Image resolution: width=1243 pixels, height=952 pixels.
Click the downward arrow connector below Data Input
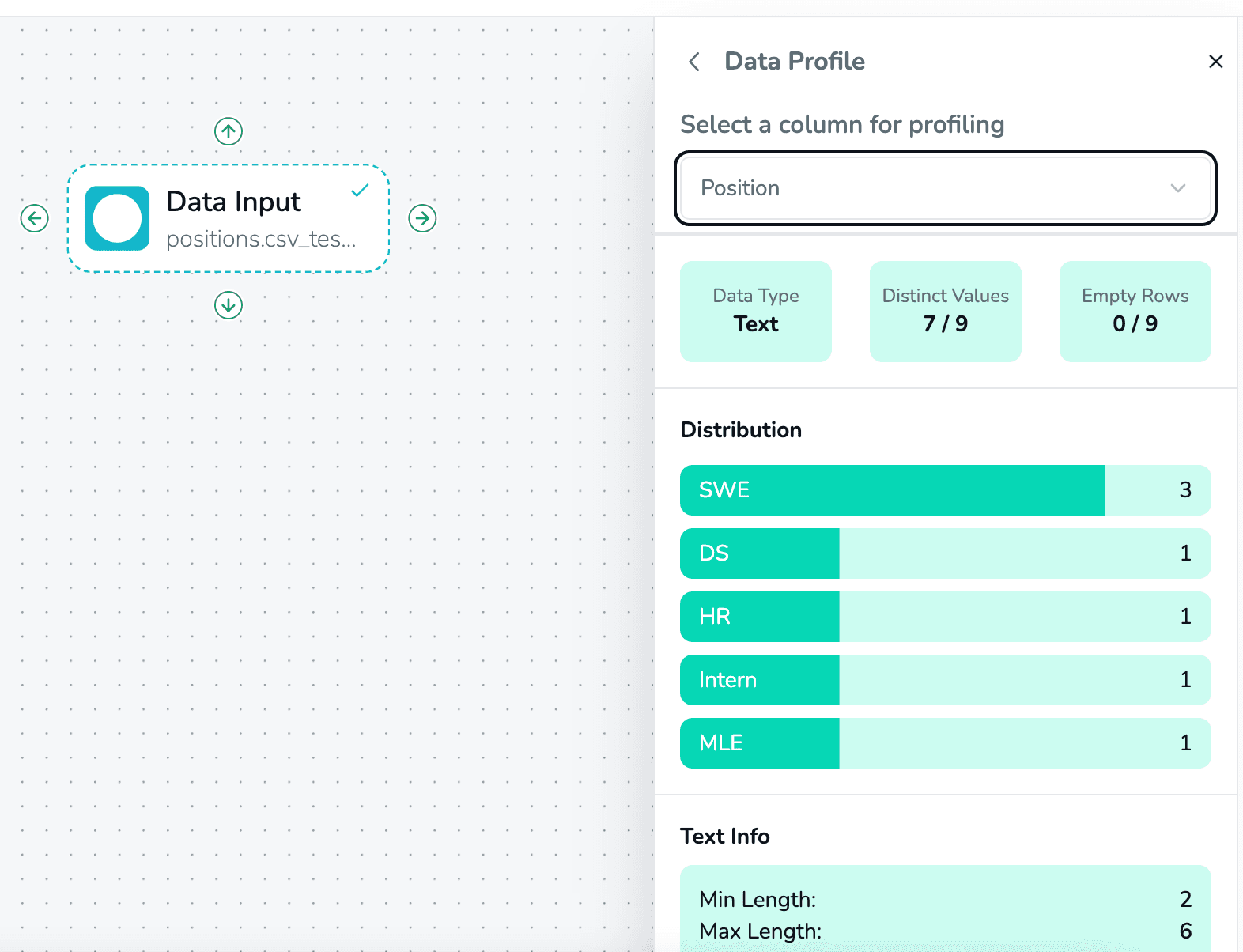point(228,306)
